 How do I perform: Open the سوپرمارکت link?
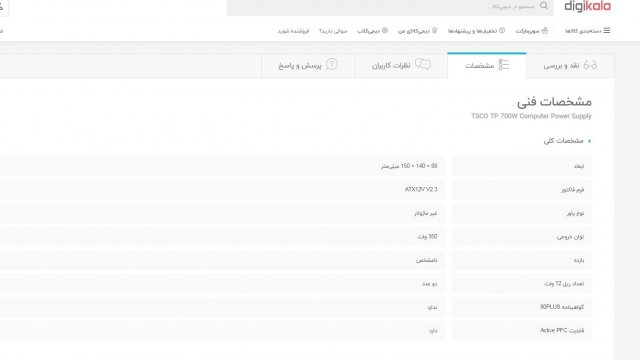(x=527, y=31)
